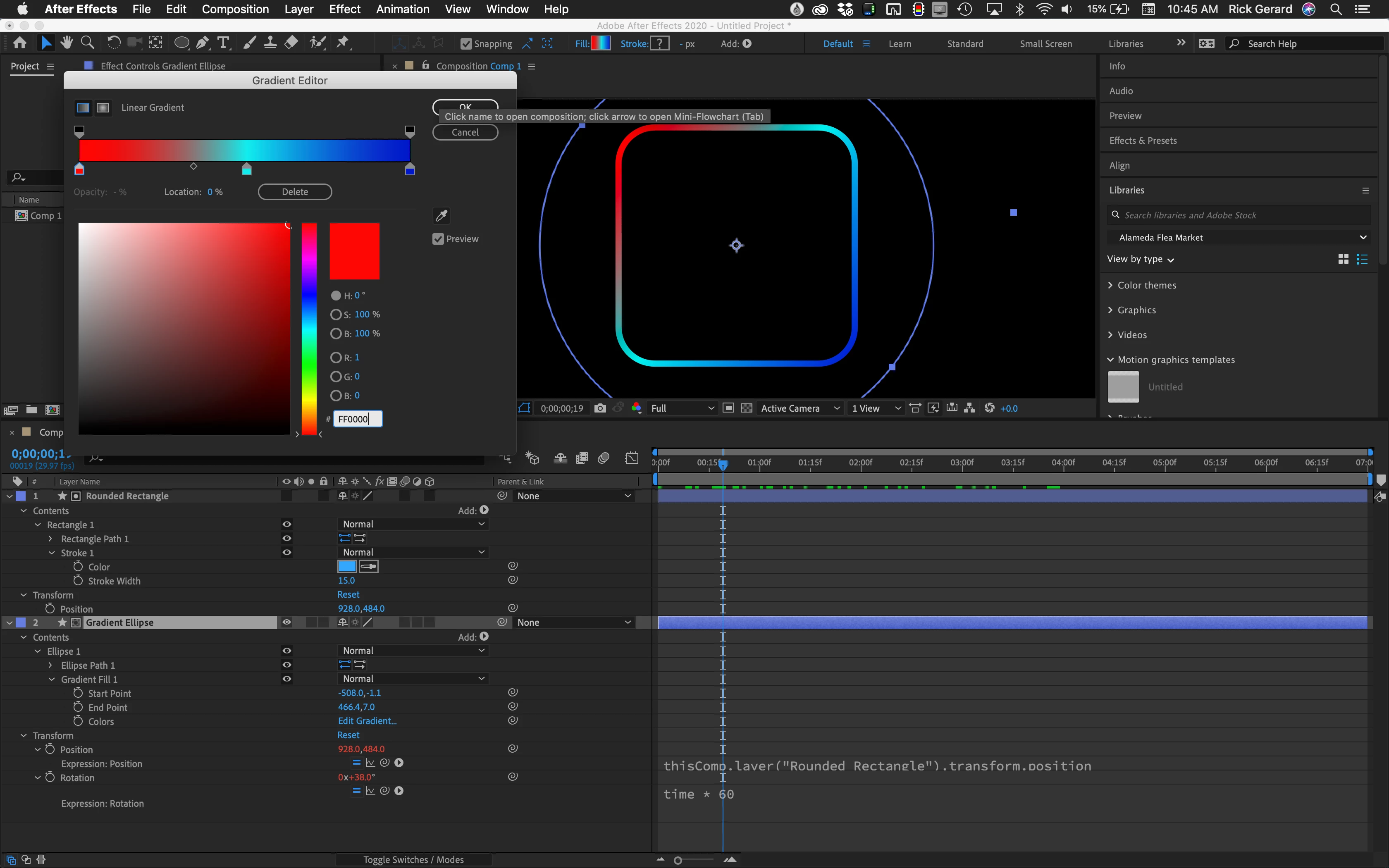Disable the Snapping checkbox
This screenshot has height=868, width=1389.
pyautogui.click(x=466, y=44)
